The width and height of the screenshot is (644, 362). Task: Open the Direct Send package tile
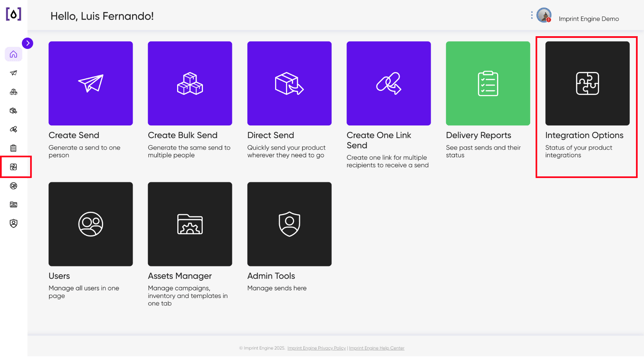pyautogui.click(x=289, y=83)
